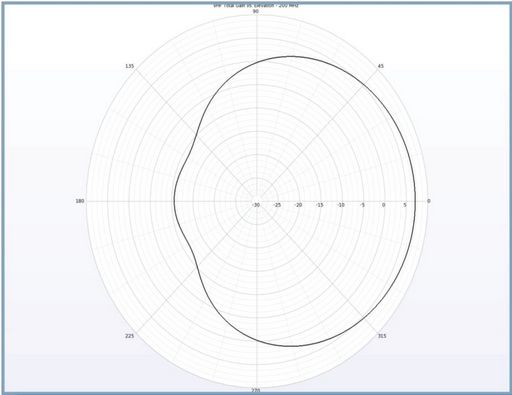The image size is (512, 395).
Task: Click the 0 degree angle label outside the circle
Action: pyautogui.click(x=429, y=201)
